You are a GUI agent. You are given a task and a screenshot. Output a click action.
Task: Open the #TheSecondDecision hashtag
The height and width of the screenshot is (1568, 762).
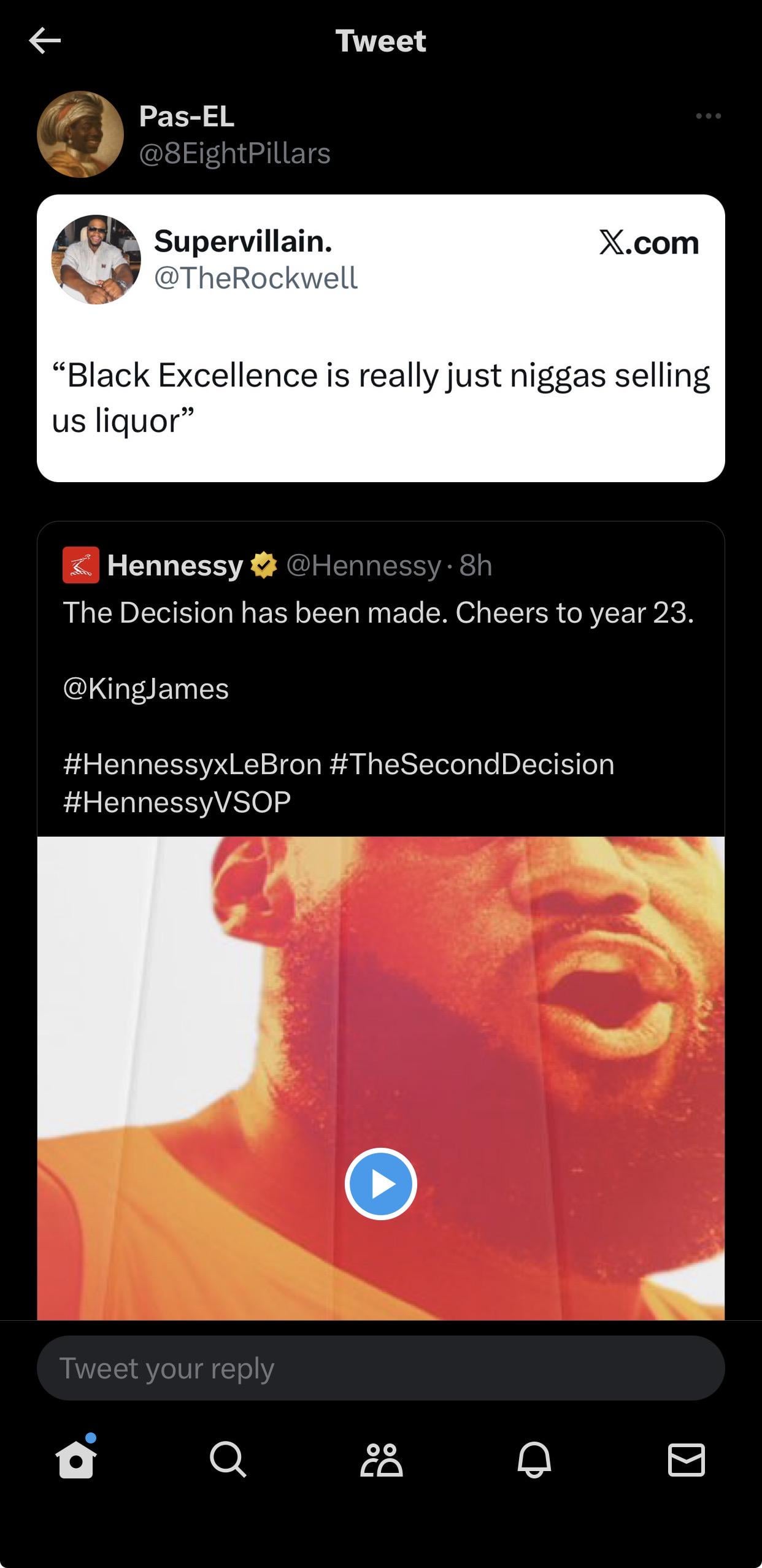pos(472,764)
